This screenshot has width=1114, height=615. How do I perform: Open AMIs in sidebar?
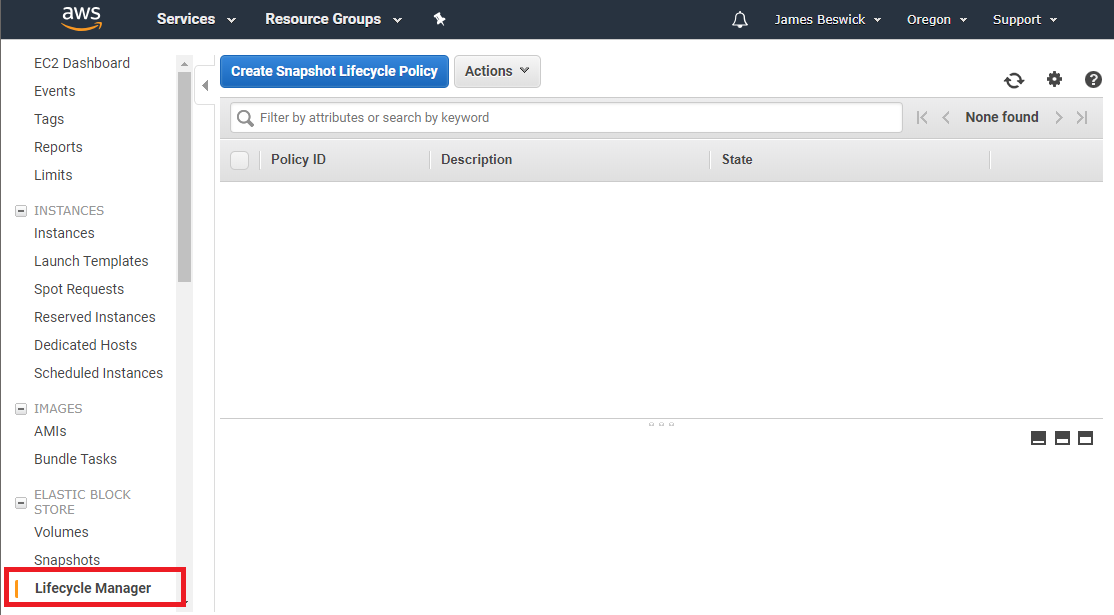pyautogui.click(x=50, y=431)
